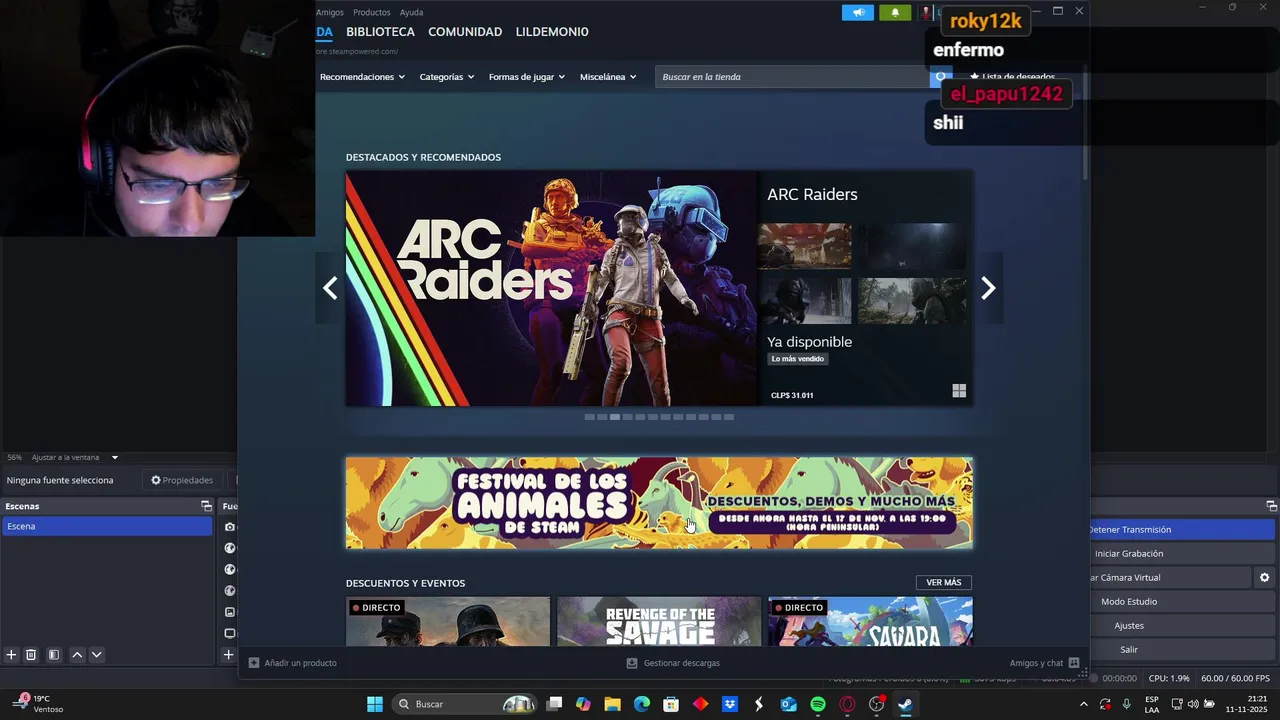Expand Formas de jugar menu
Viewport: 1280px width, 720px height.
click(x=527, y=77)
